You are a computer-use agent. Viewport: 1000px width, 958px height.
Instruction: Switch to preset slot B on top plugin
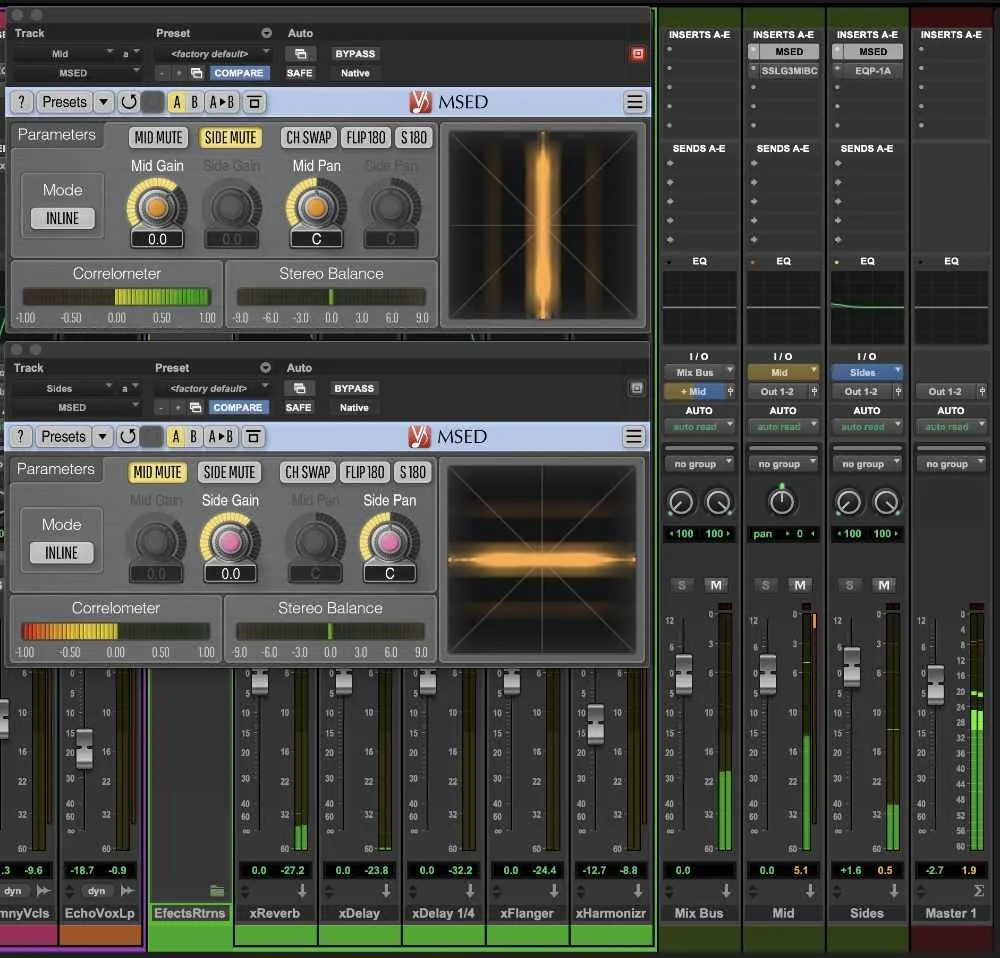tap(196, 101)
